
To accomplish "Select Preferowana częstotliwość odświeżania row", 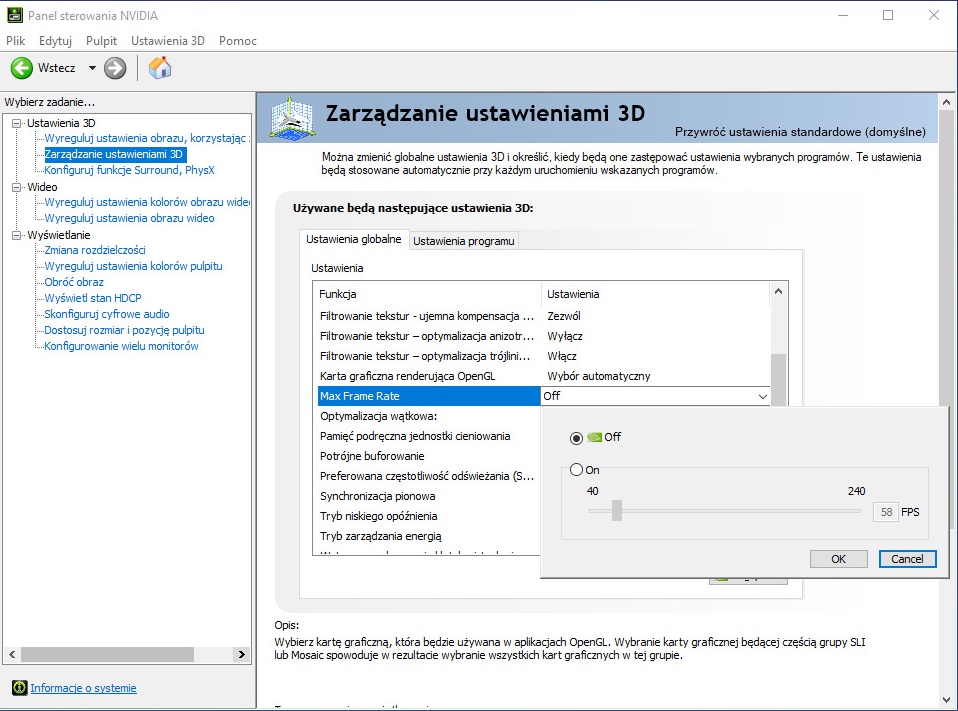I will (429, 476).
